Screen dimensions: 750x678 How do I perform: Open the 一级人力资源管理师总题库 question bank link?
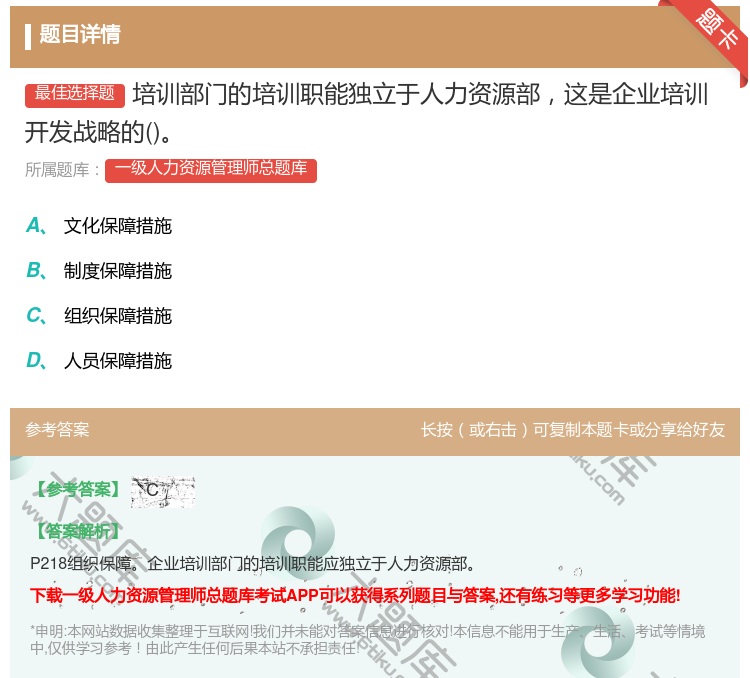point(211,169)
